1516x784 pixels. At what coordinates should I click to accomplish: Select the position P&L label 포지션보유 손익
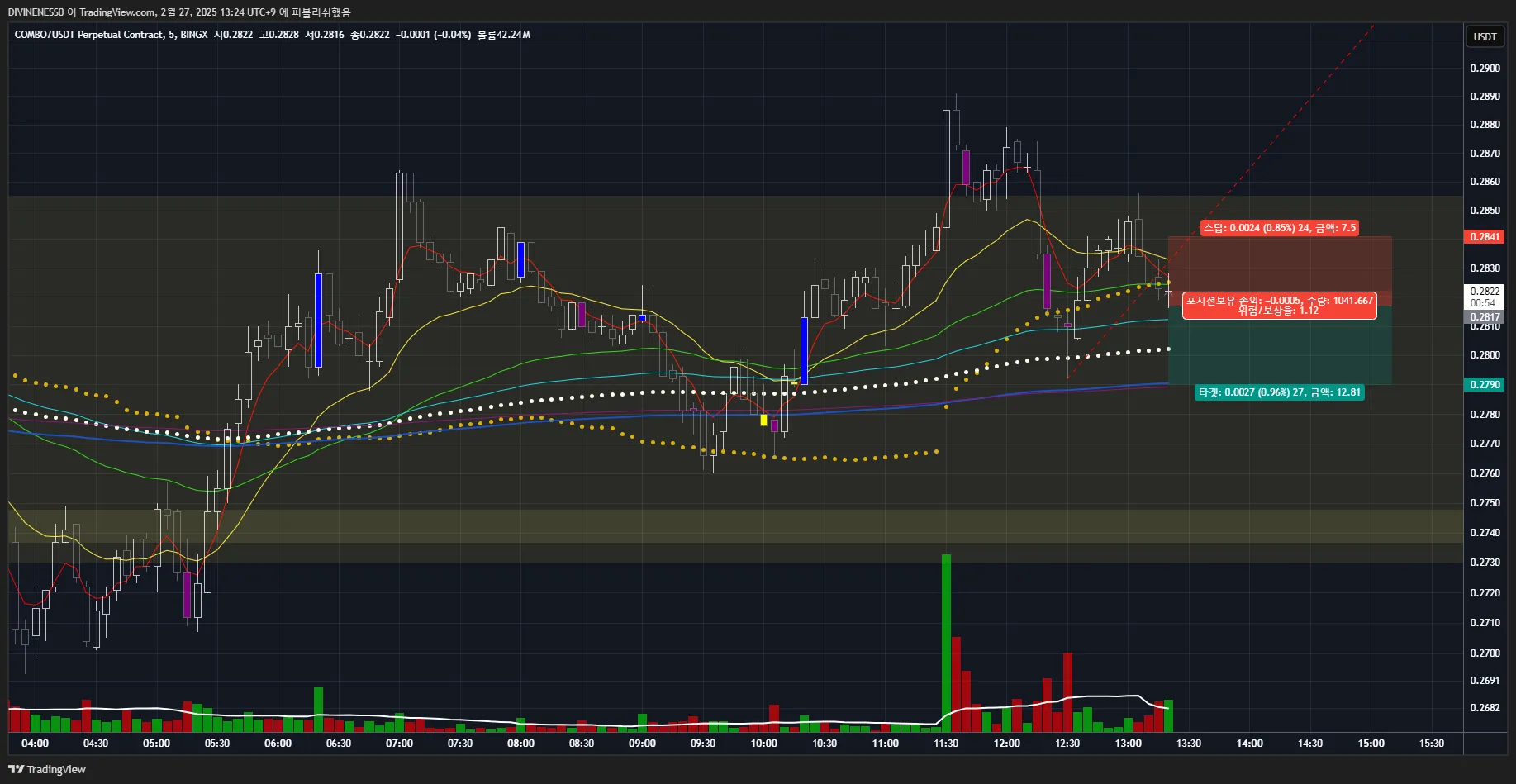click(1280, 305)
